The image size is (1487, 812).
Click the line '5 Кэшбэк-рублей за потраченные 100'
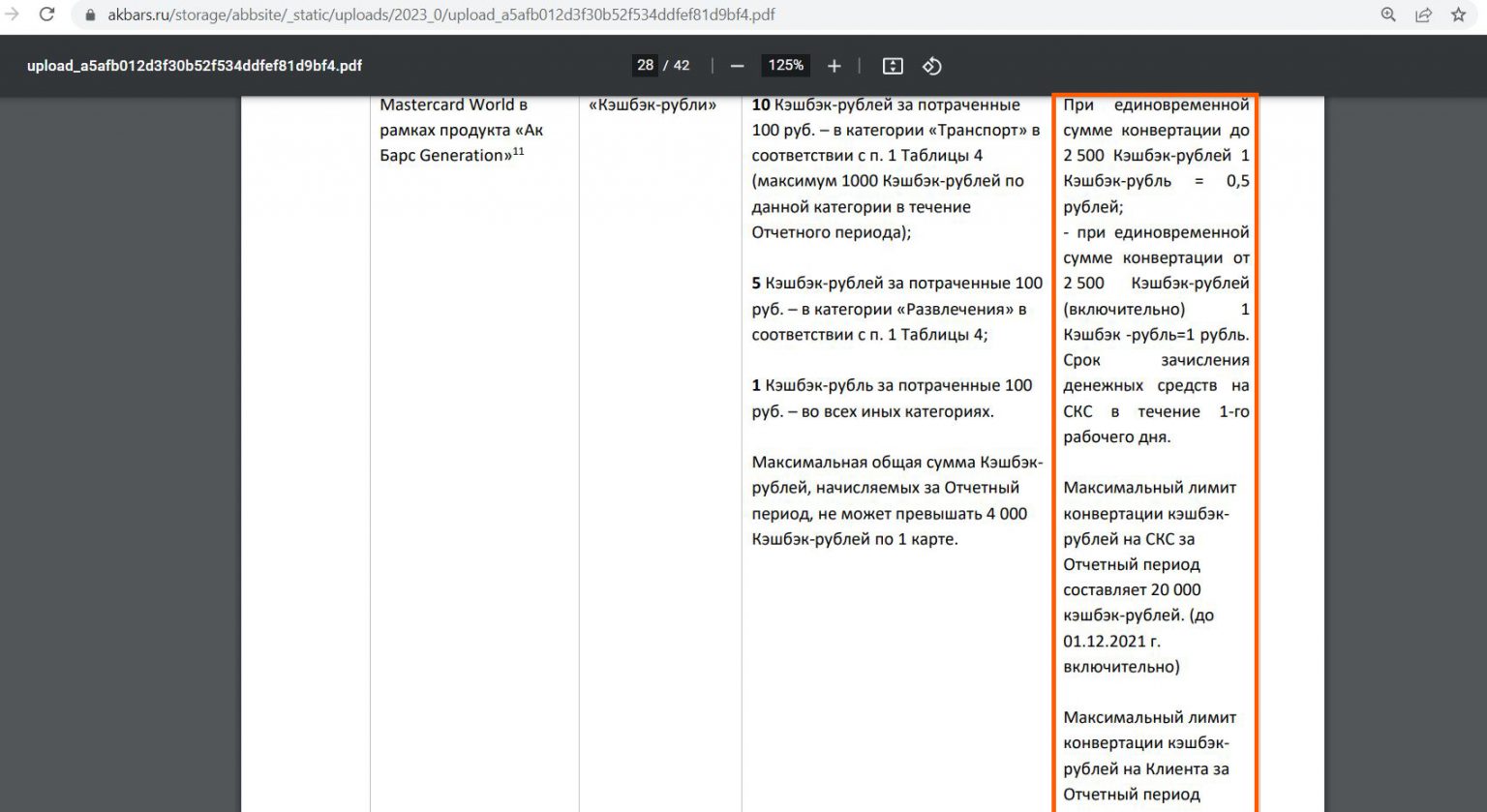897,284
